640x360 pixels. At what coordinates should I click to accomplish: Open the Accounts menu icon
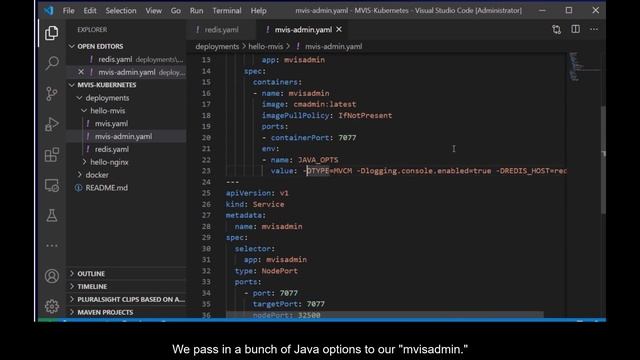pyautogui.click(x=51, y=276)
